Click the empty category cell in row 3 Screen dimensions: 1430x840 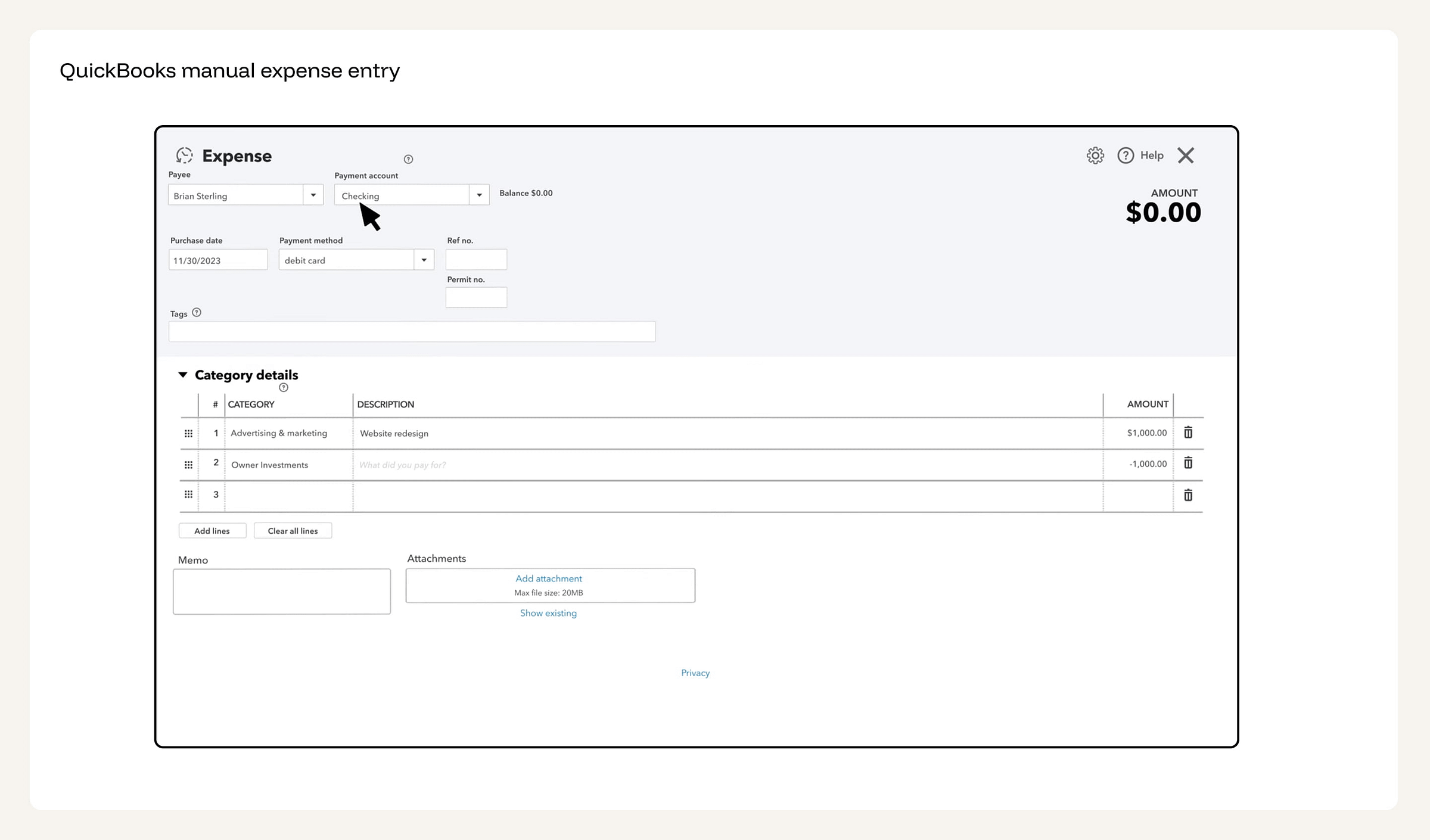[x=288, y=496]
